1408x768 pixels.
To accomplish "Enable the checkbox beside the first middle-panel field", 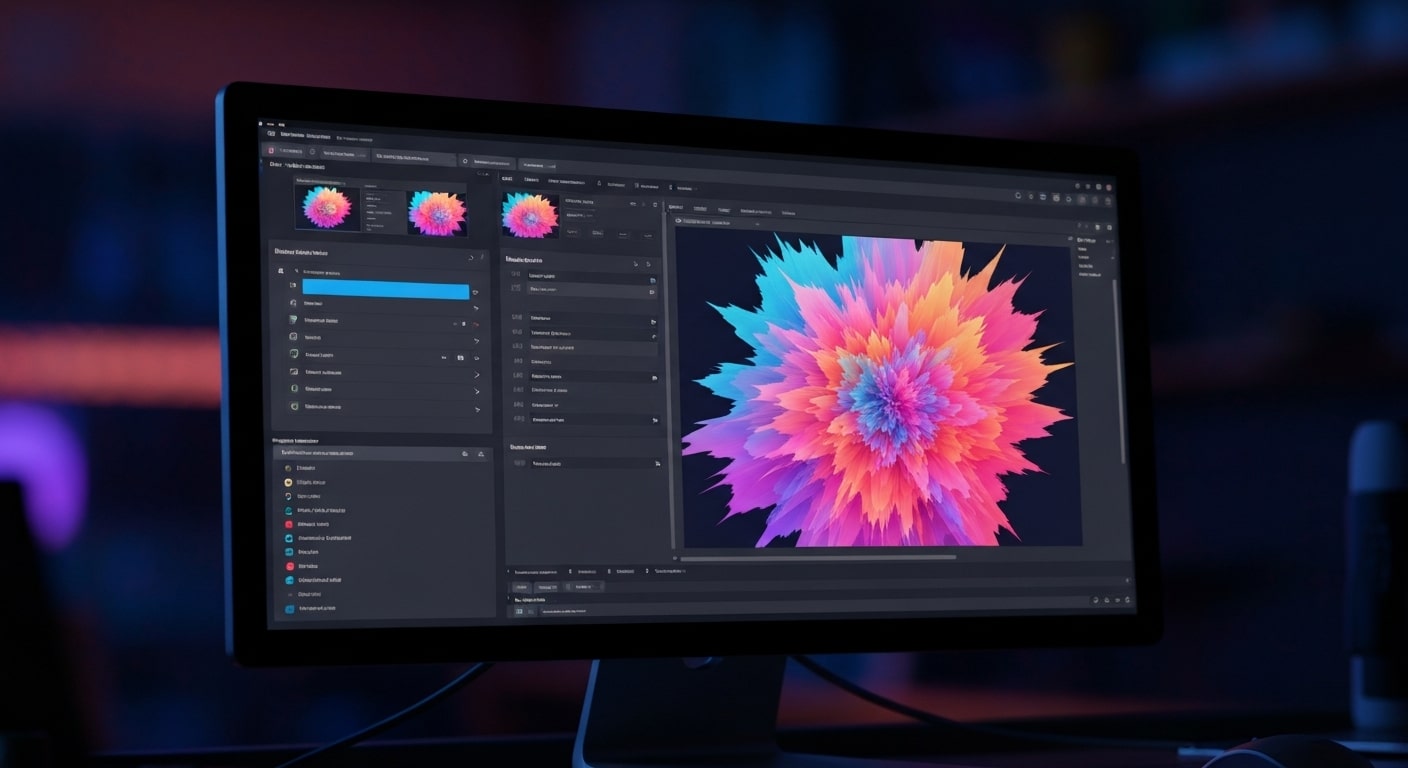I will (x=653, y=281).
